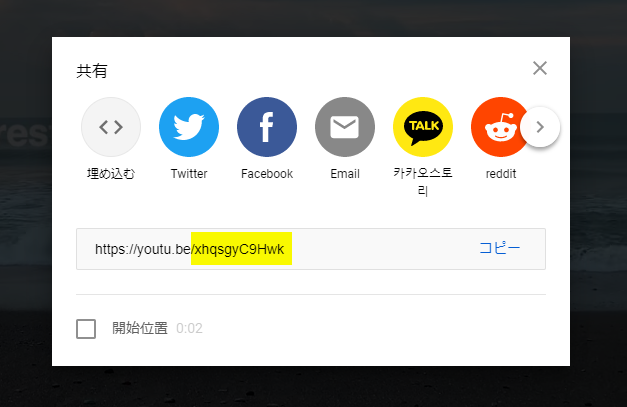Select the youtu.be share URL field
This screenshot has height=407, width=627.
click(311, 249)
